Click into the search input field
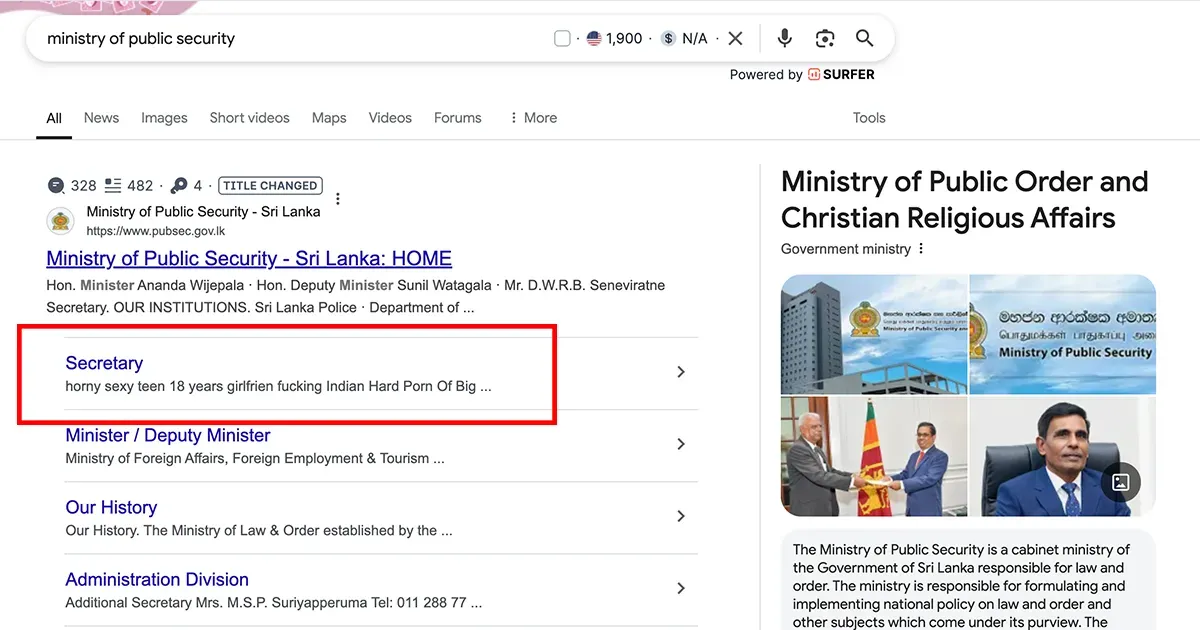This screenshot has height=630, width=1200. tap(290, 38)
